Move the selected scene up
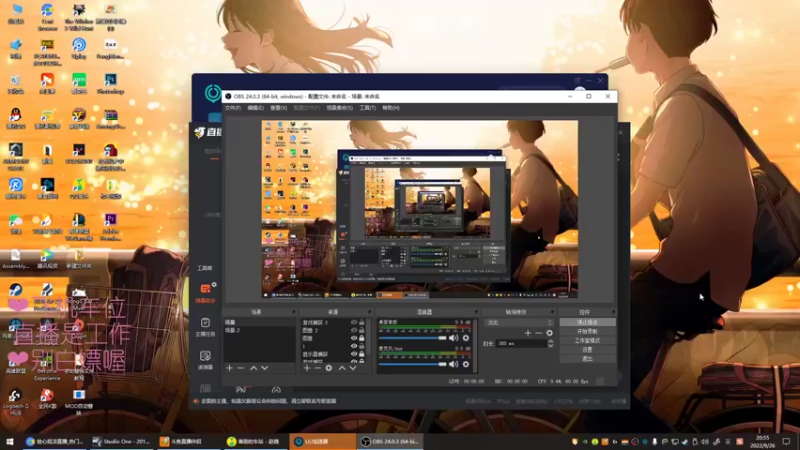800x450 pixels. [253, 368]
